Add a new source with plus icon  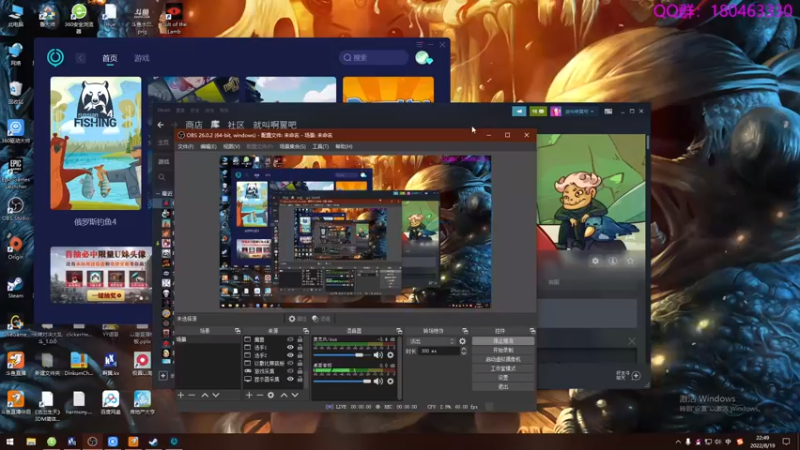[249, 395]
